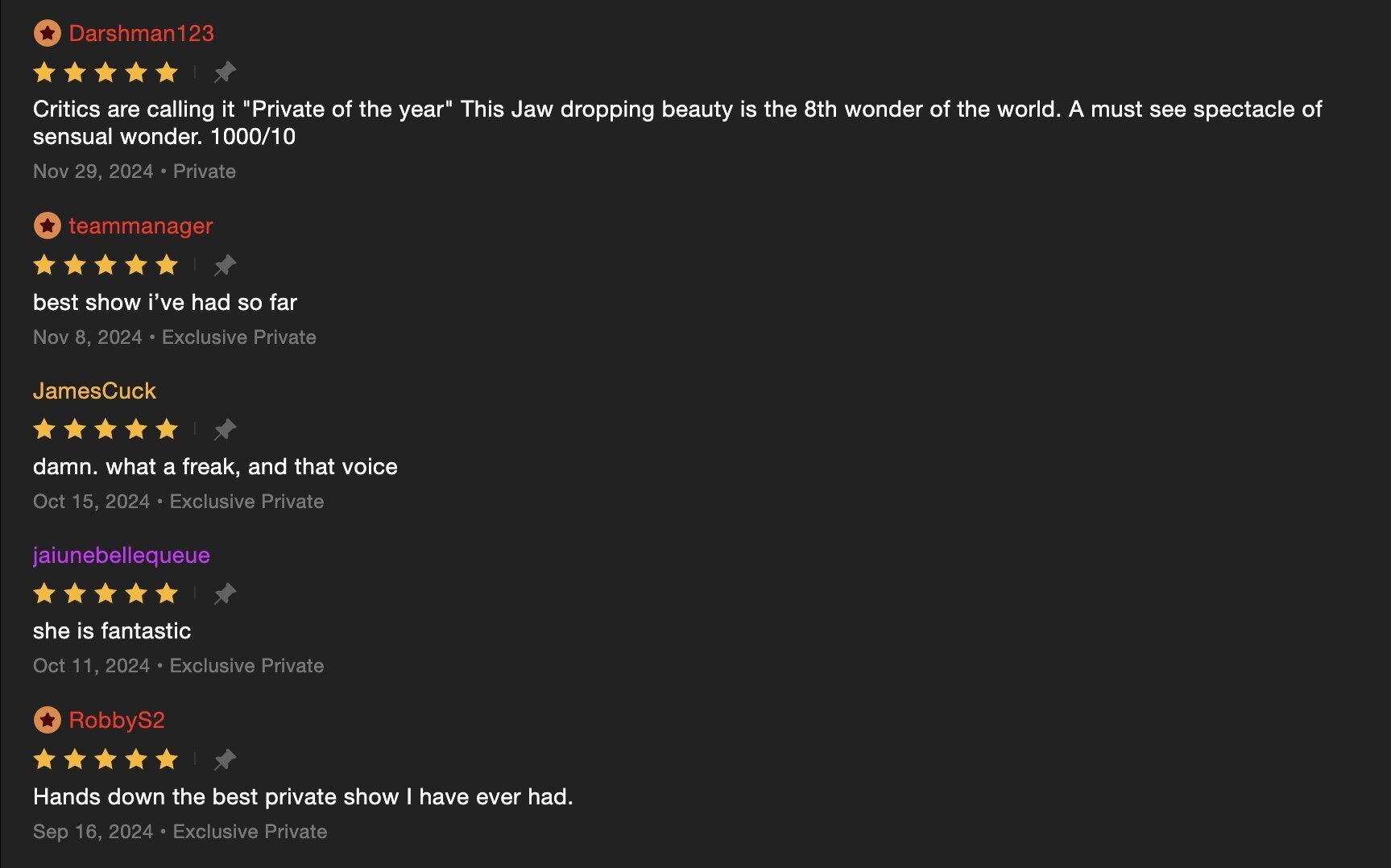
Task: Pin jaiunebellequeue's review
Action: (225, 594)
